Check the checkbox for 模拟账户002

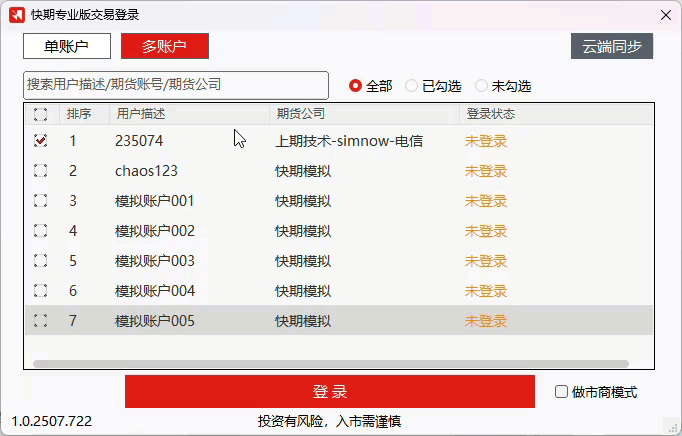tap(40, 231)
